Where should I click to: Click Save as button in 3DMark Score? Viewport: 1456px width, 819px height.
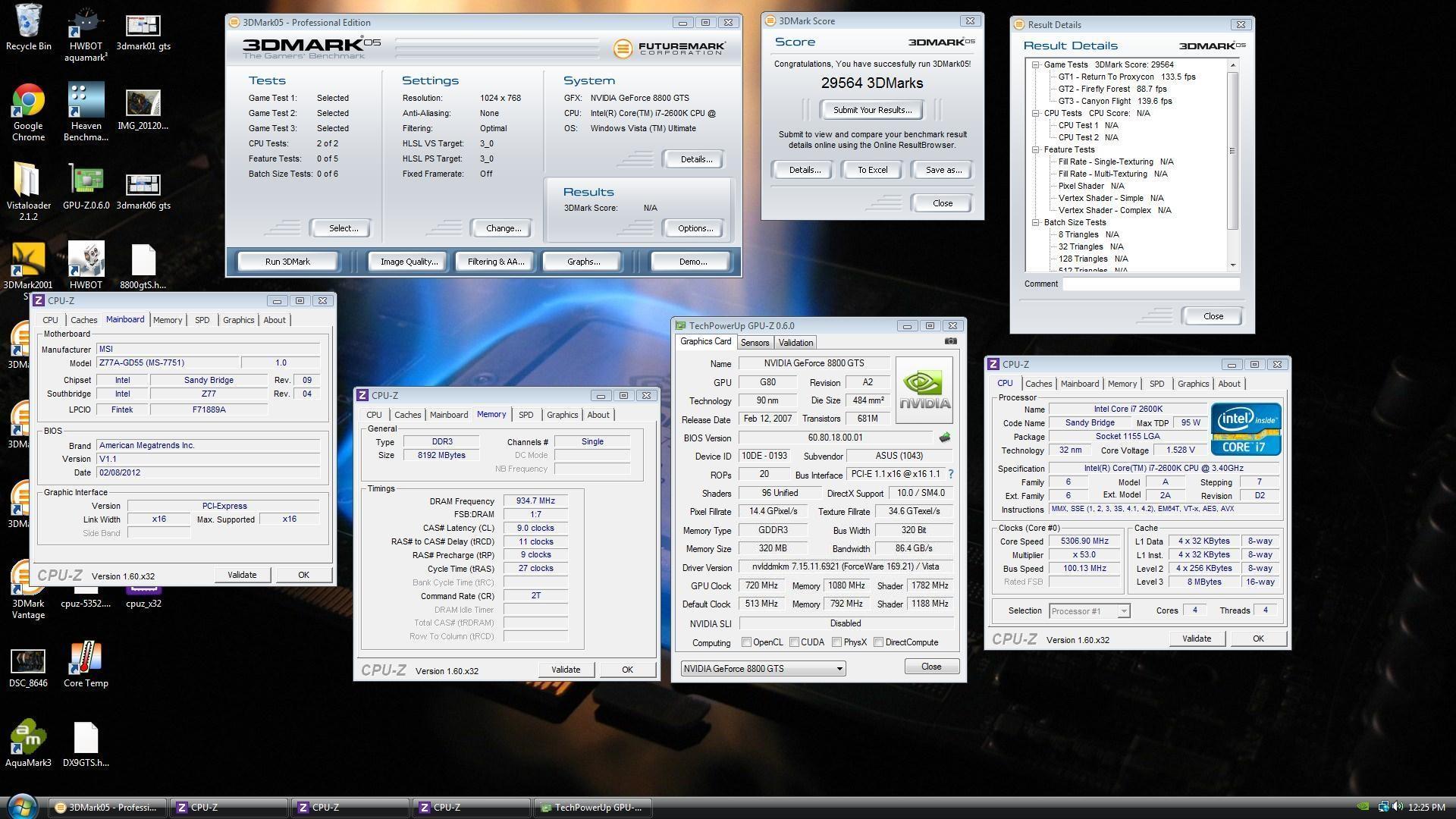943,170
